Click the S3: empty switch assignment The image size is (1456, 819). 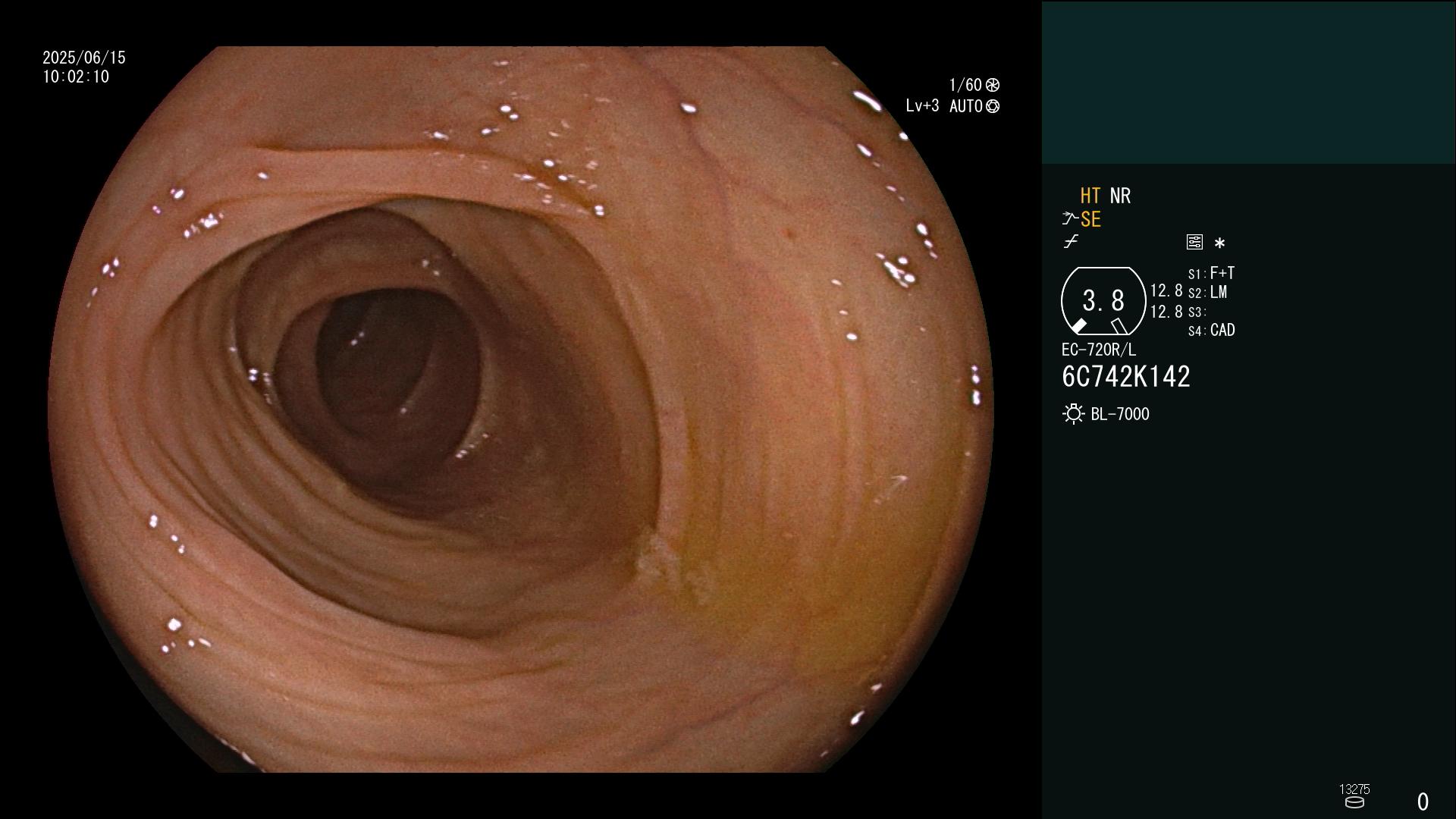1197,312
